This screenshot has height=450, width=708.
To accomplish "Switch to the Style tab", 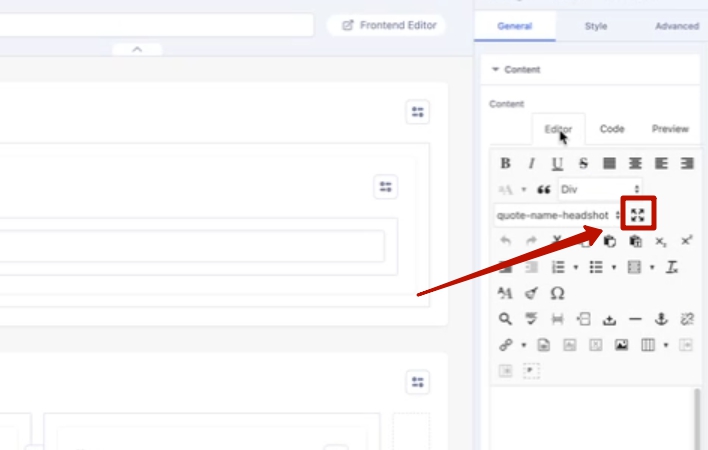I will (x=596, y=26).
